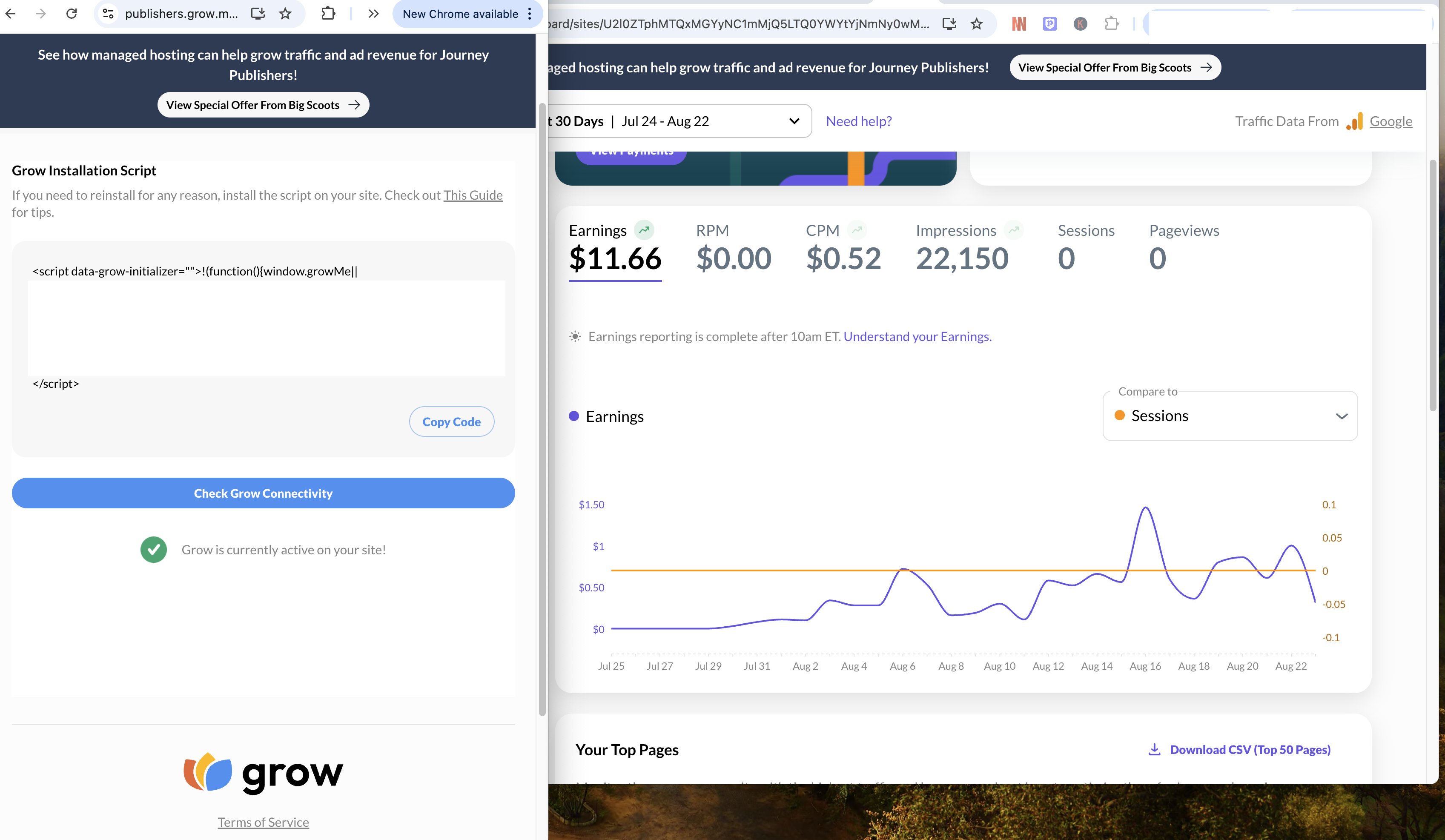Screen dimensions: 1445x840
Task: Click the Copy Code button
Action: click(451, 421)
